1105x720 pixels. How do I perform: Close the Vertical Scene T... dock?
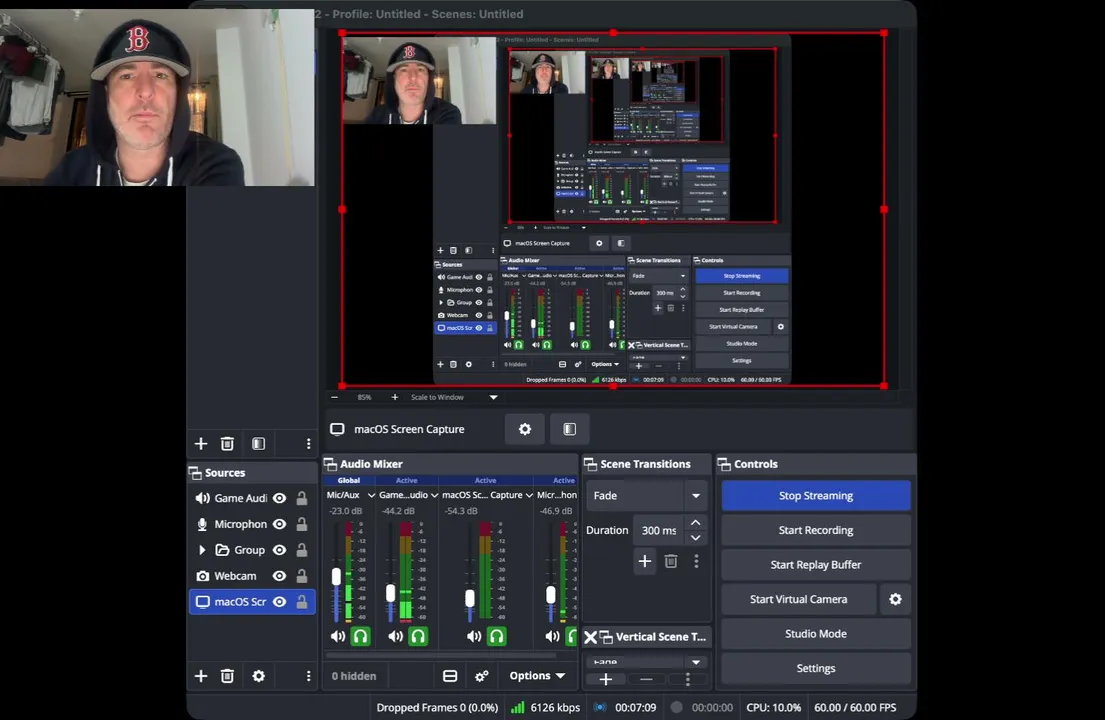click(x=591, y=638)
